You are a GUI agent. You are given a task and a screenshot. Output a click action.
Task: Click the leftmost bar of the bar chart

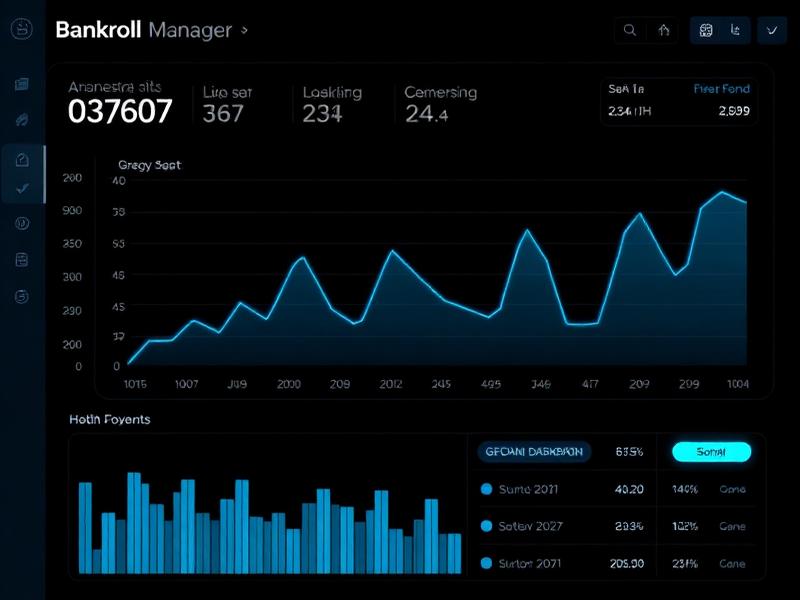pos(85,528)
